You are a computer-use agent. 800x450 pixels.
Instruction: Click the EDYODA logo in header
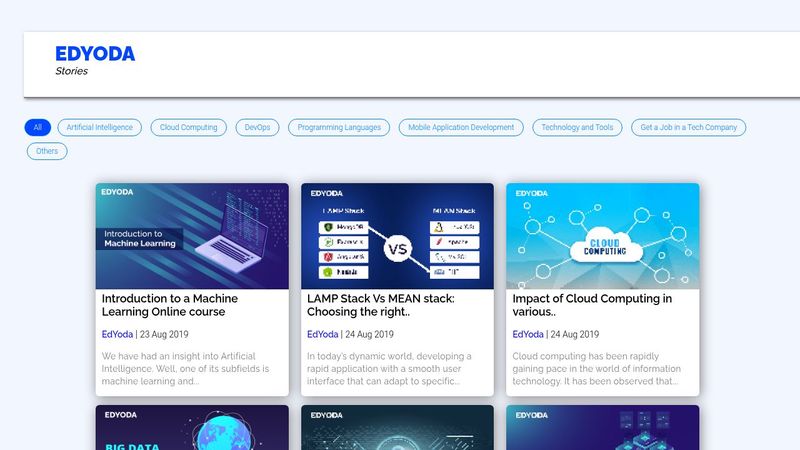point(95,54)
